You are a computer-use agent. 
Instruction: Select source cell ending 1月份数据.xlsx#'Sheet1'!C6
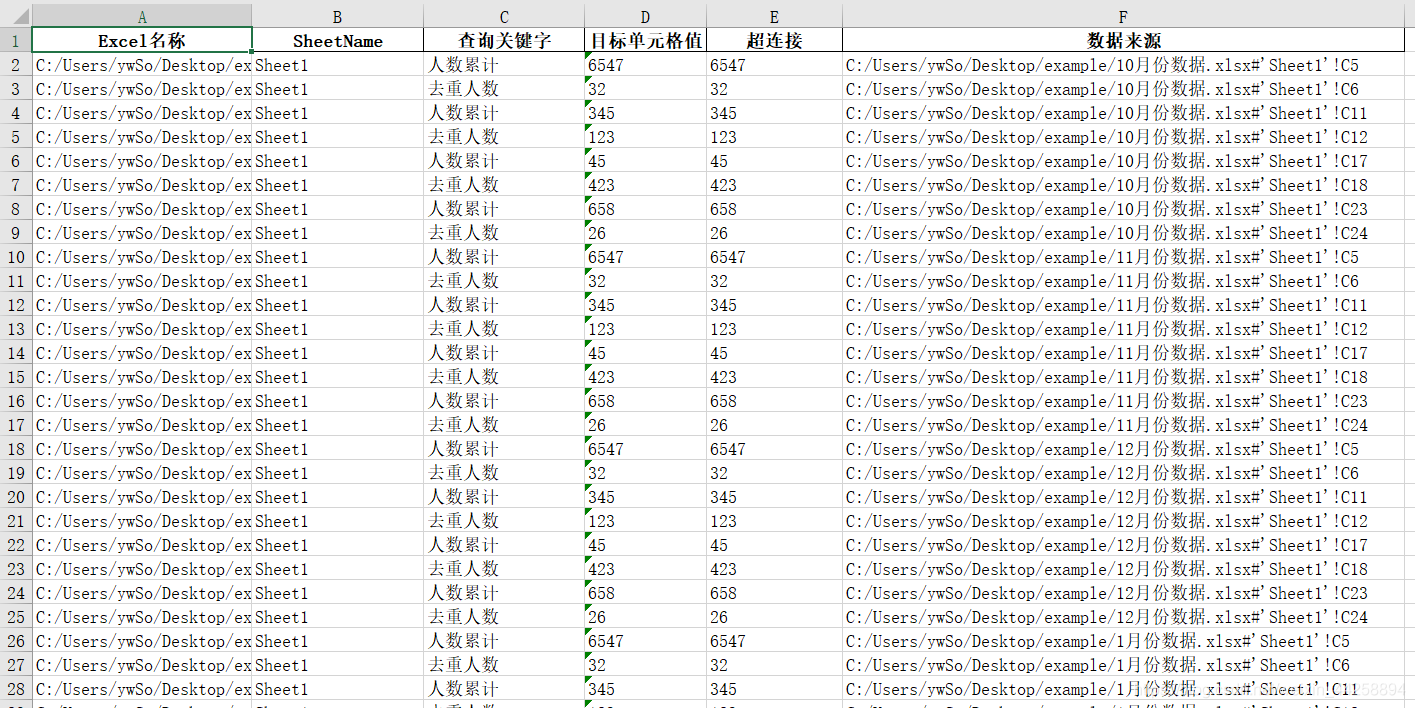[x=1123, y=665]
